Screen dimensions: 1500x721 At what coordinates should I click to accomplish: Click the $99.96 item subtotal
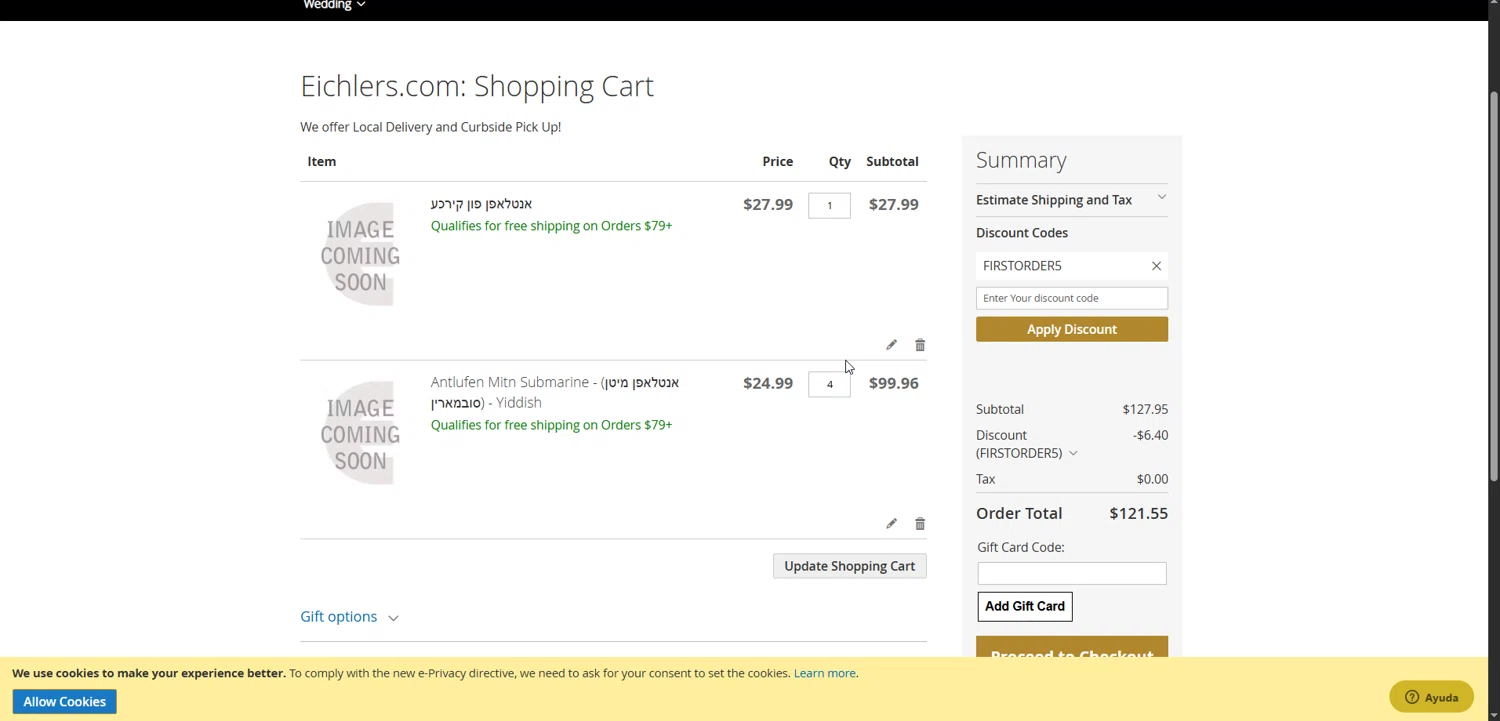[893, 383]
